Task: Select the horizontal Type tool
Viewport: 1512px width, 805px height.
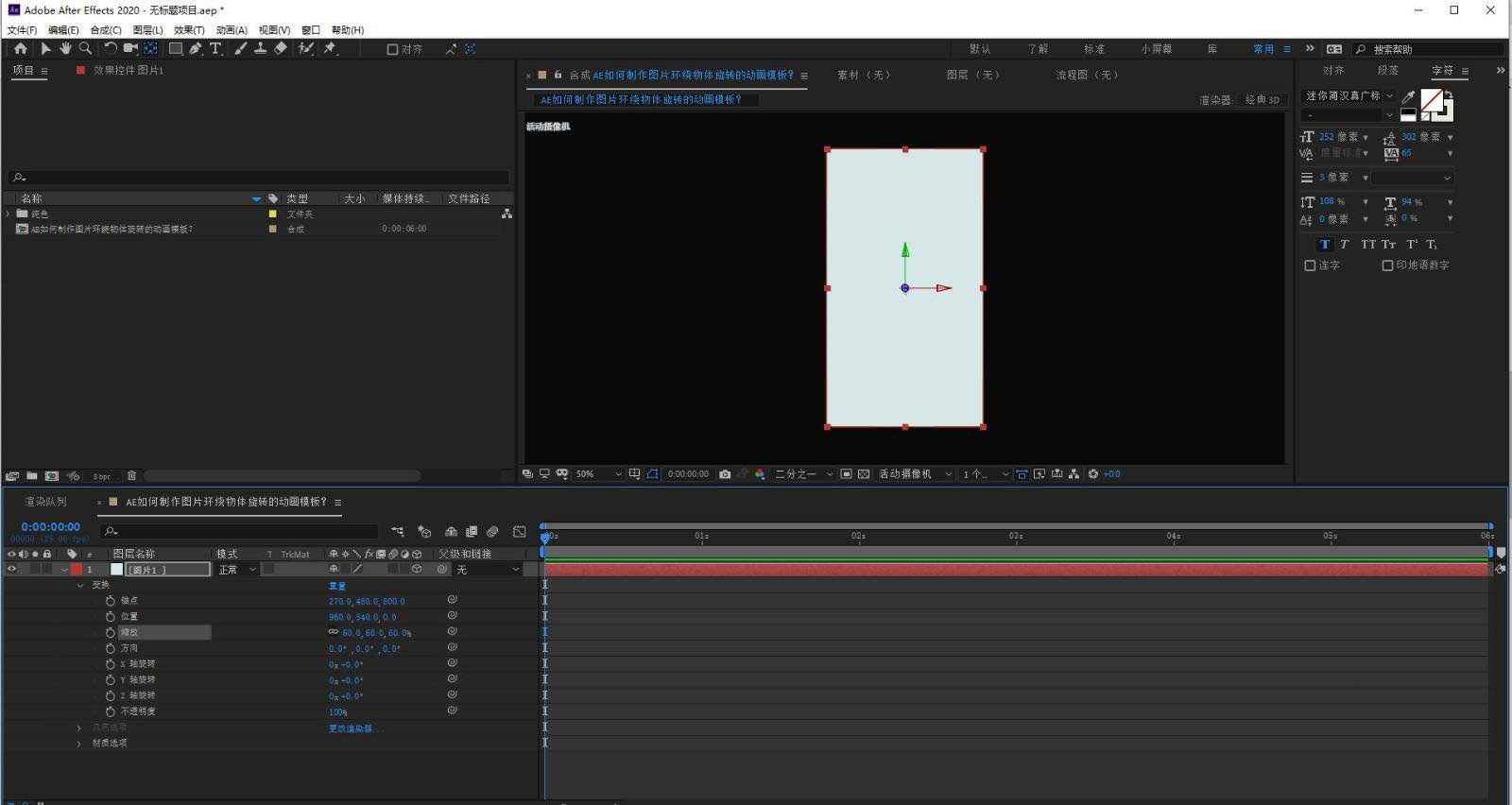Action: pos(215,48)
